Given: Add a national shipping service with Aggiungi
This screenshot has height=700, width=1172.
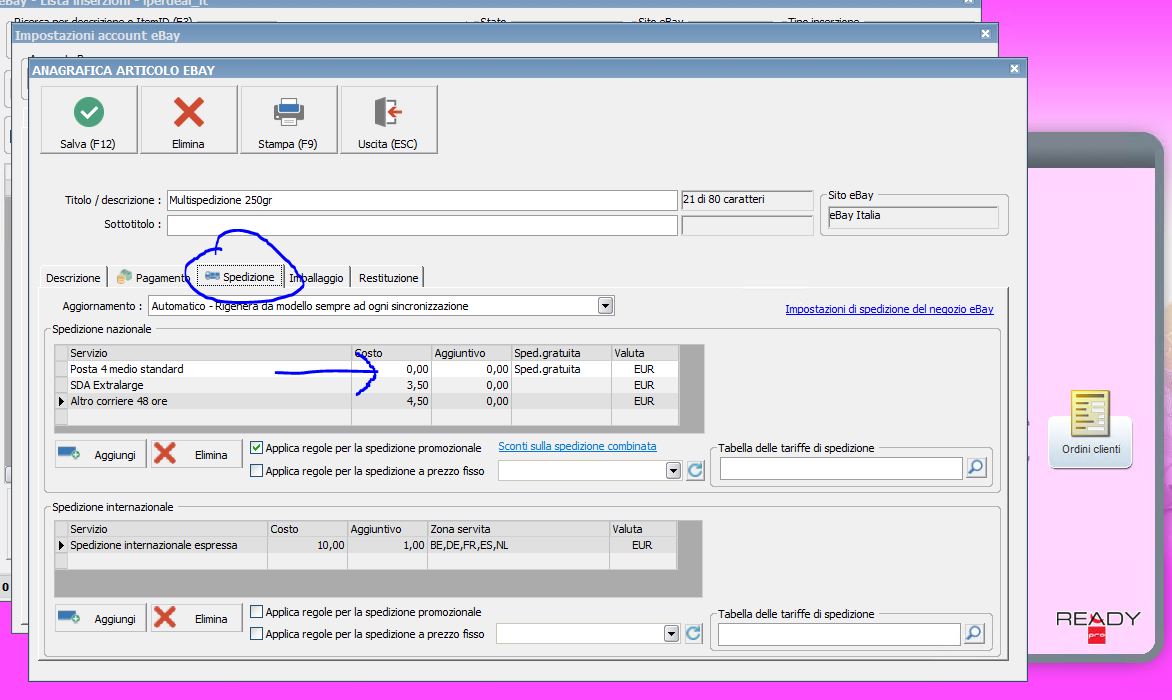Looking at the screenshot, I should pos(101,454).
